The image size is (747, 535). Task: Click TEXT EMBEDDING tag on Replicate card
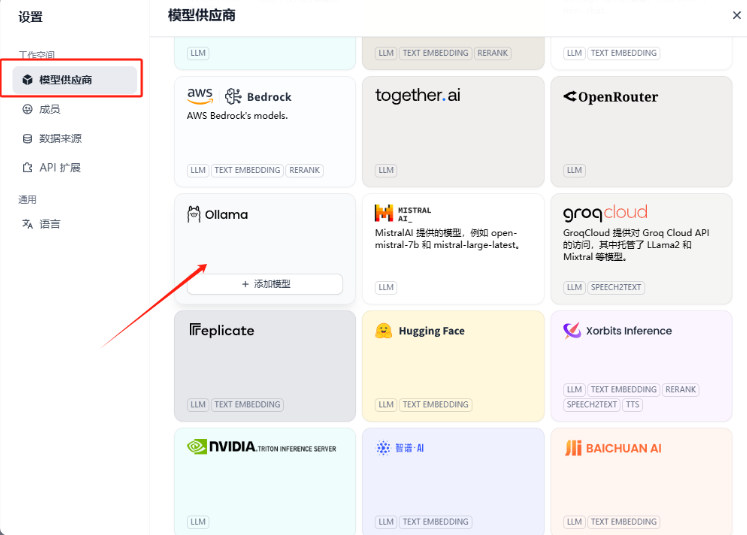[247, 404]
